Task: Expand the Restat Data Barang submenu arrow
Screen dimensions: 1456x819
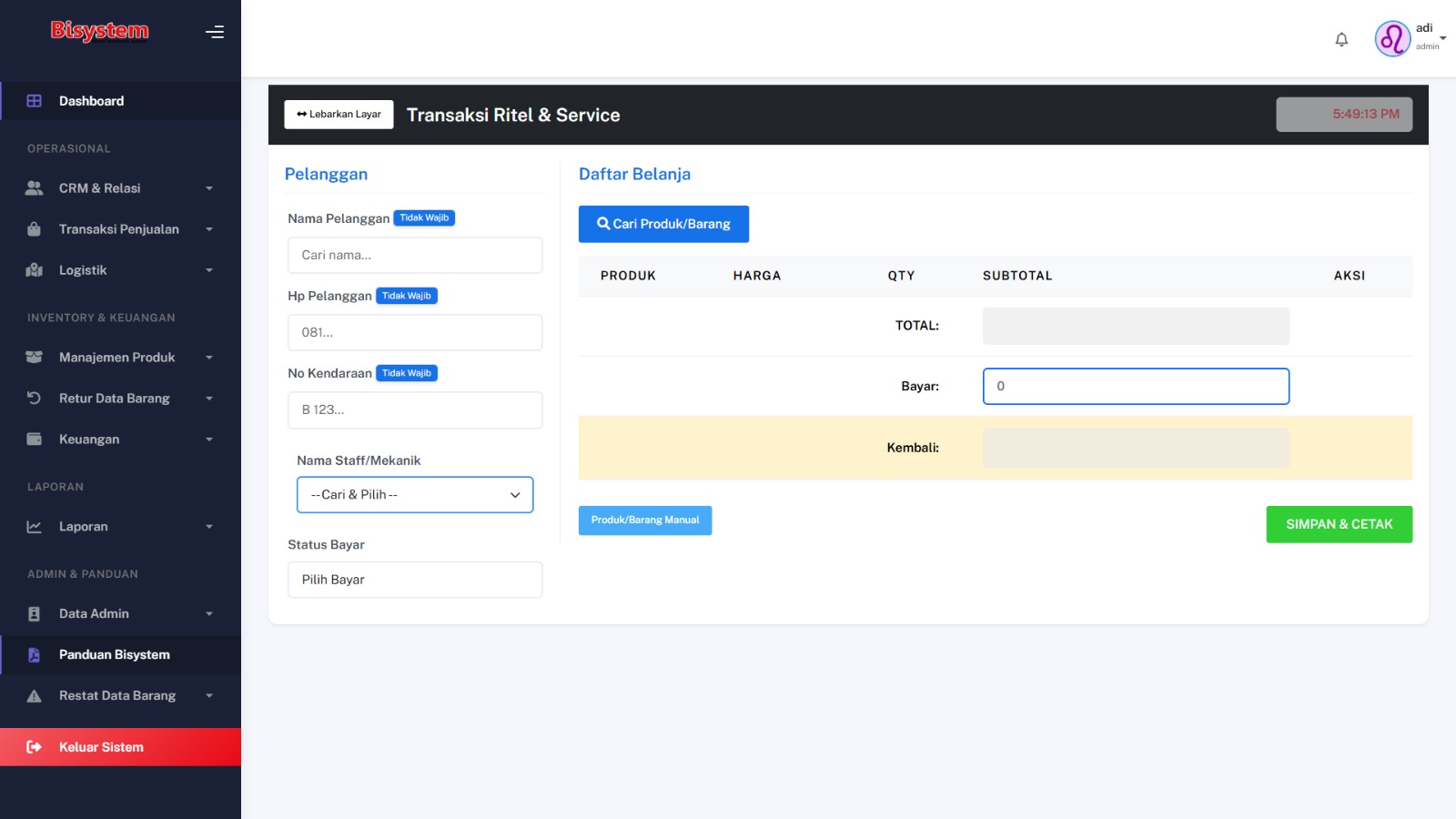Action: coord(209,696)
